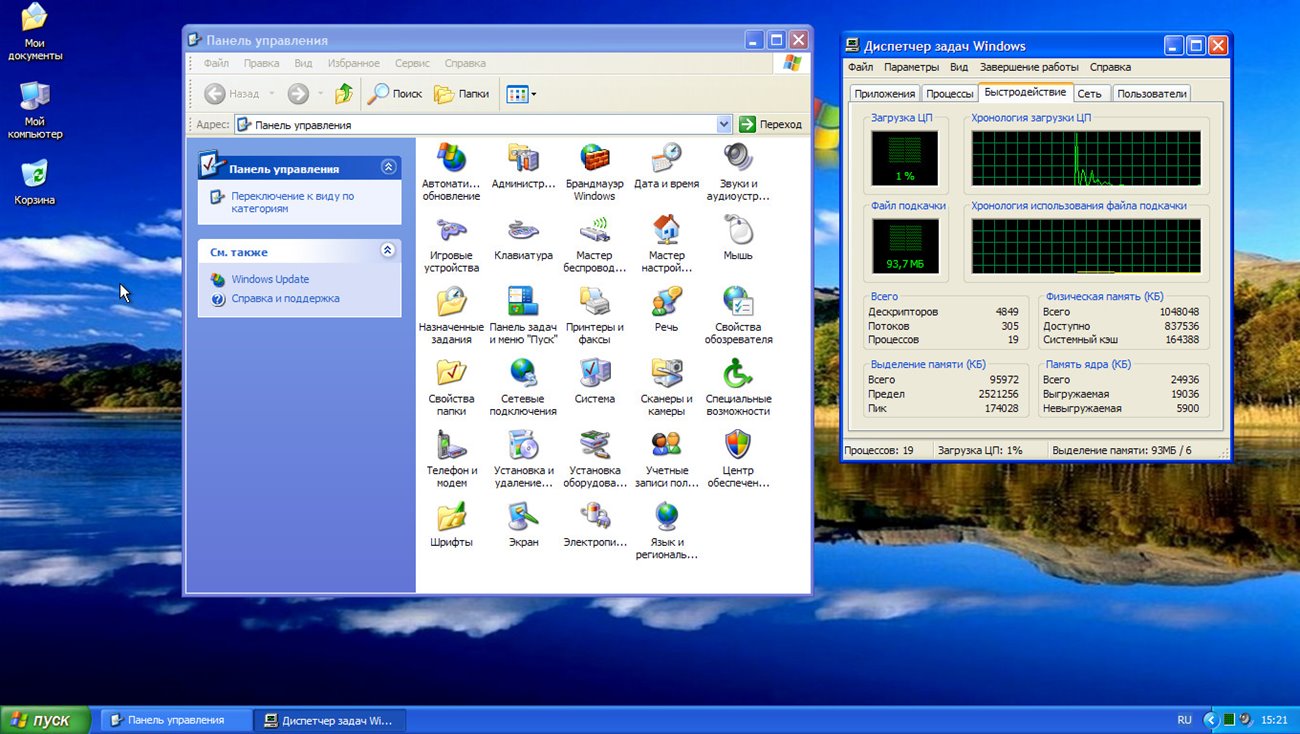Click the RU language indicator

(1184, 720)
